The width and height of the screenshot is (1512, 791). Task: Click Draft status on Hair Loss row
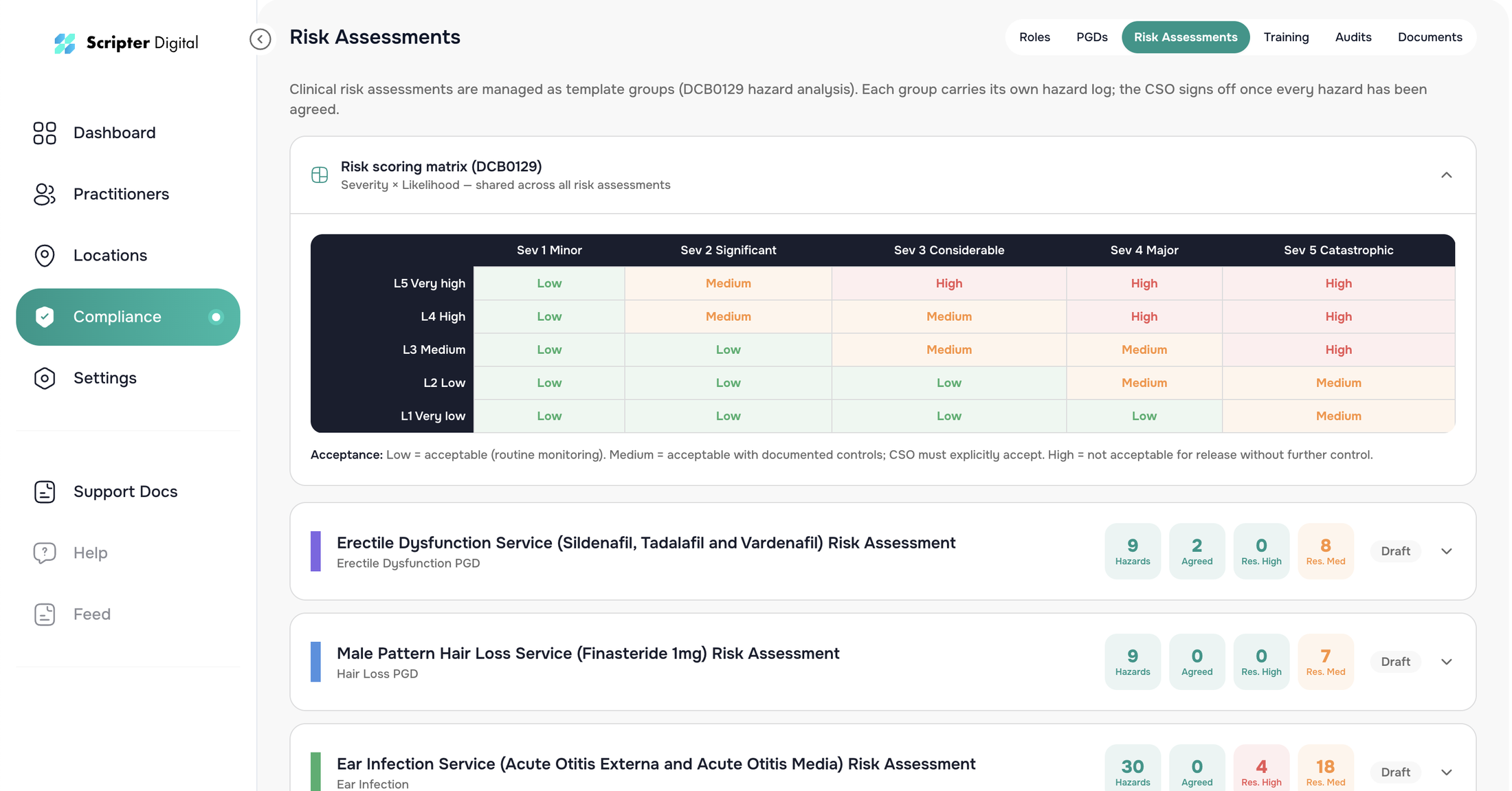coord(1395,662)
